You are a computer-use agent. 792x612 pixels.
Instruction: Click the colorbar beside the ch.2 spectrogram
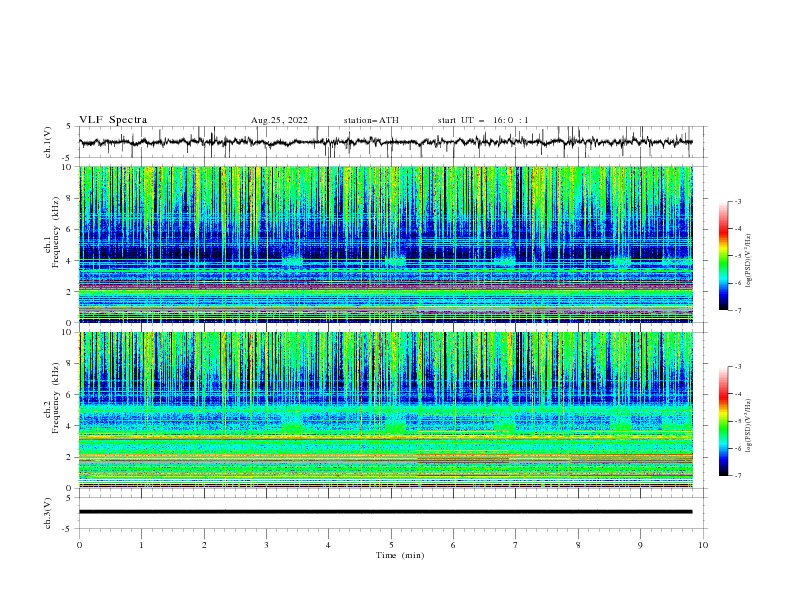pos(724,421)
